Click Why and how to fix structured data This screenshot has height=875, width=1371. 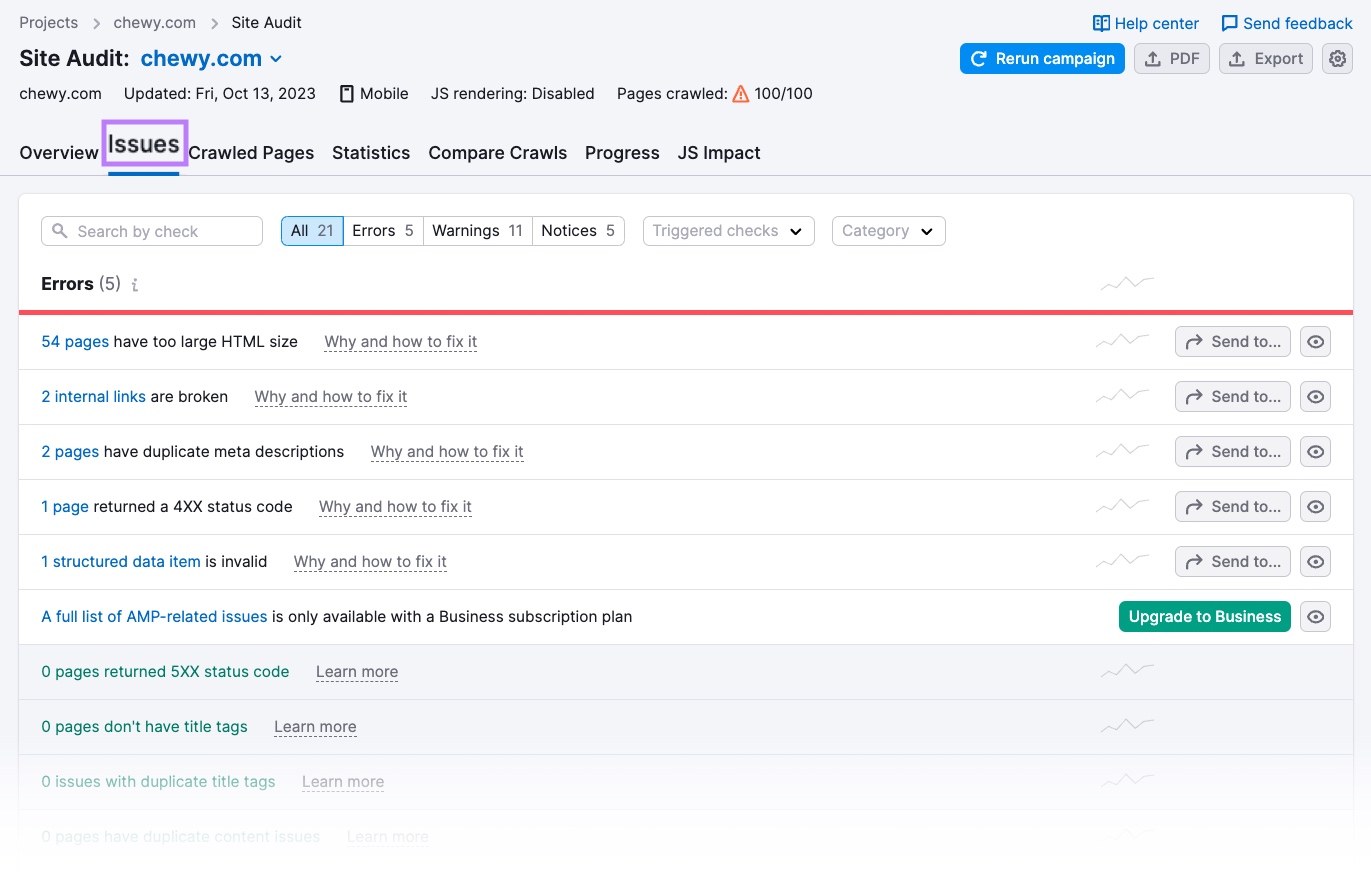click(x=370, y=562)
